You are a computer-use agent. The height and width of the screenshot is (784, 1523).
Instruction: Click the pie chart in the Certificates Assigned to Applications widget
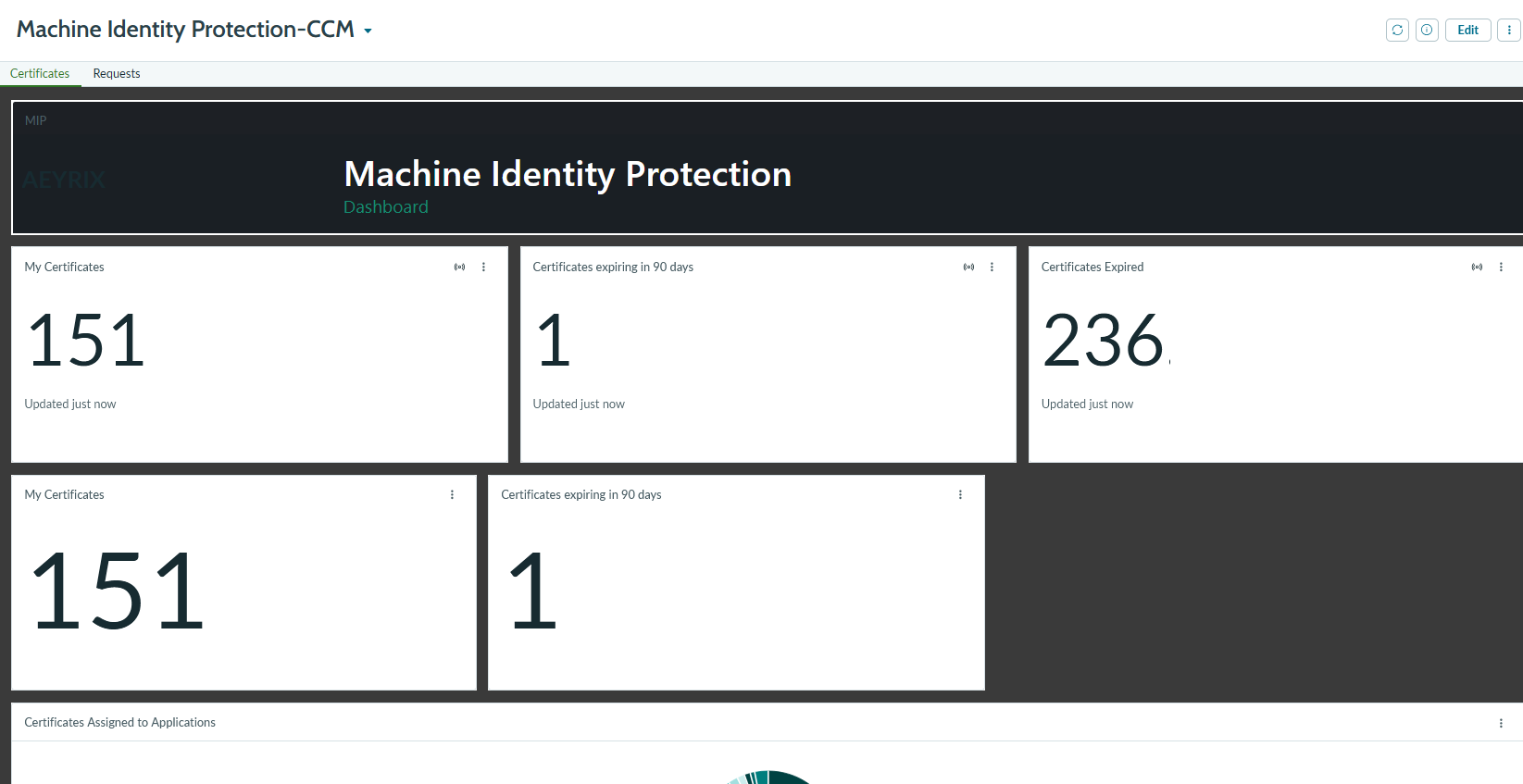point(770,777)
